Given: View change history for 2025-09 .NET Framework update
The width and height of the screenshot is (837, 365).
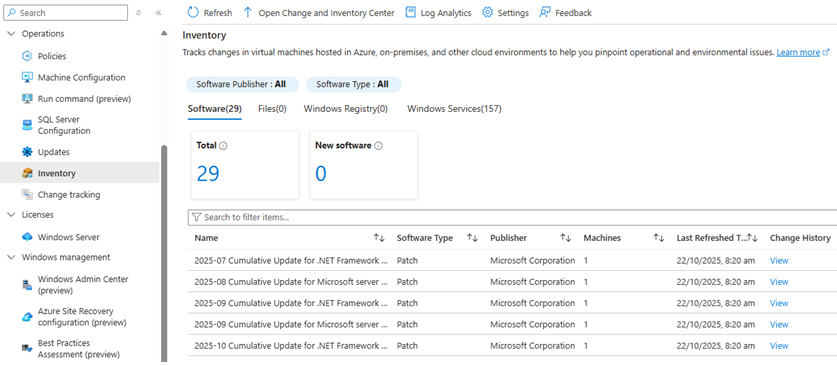Looking at the screenshot, I should [x=779, y=303].
